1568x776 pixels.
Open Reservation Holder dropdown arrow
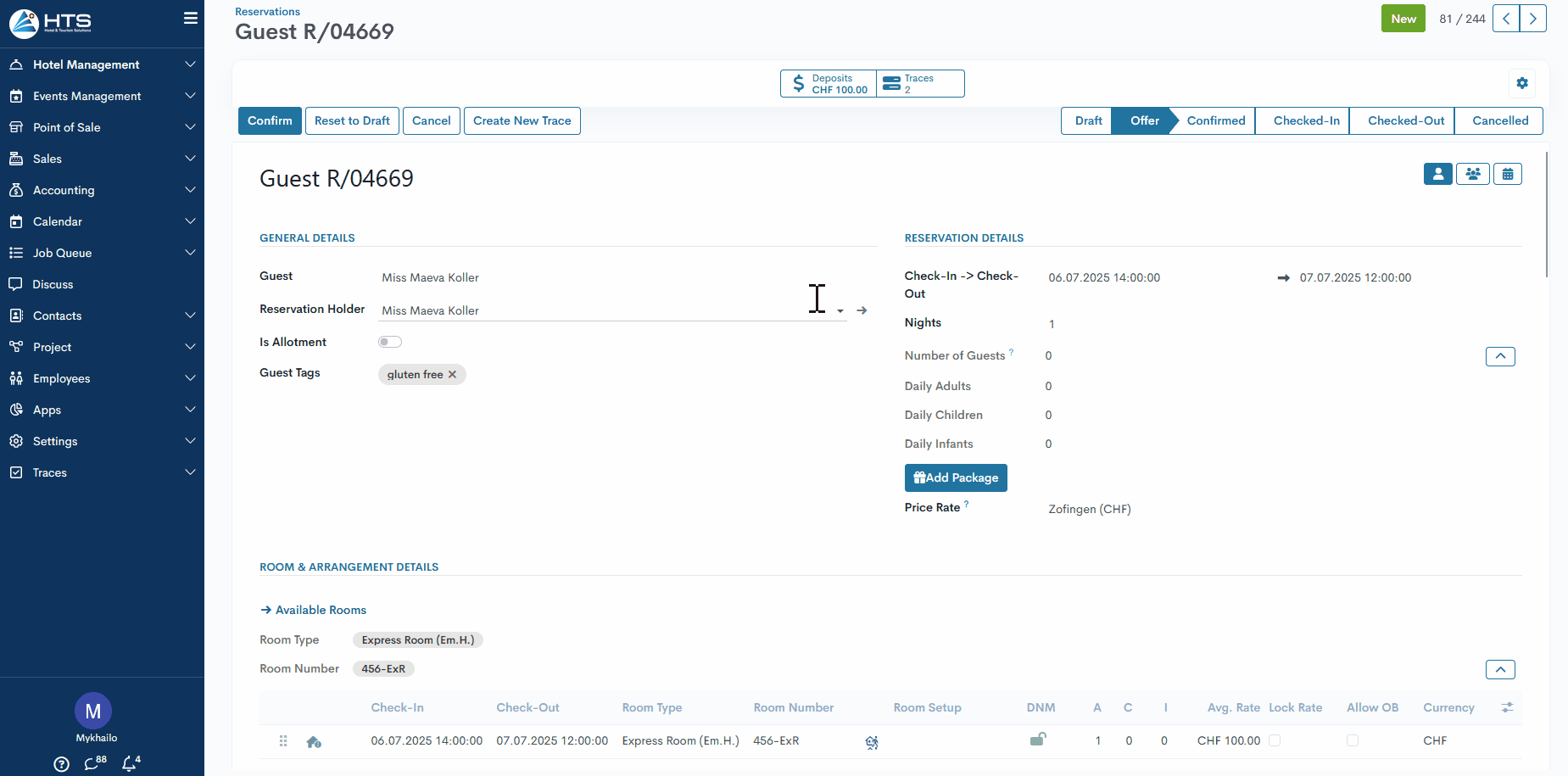840,311
